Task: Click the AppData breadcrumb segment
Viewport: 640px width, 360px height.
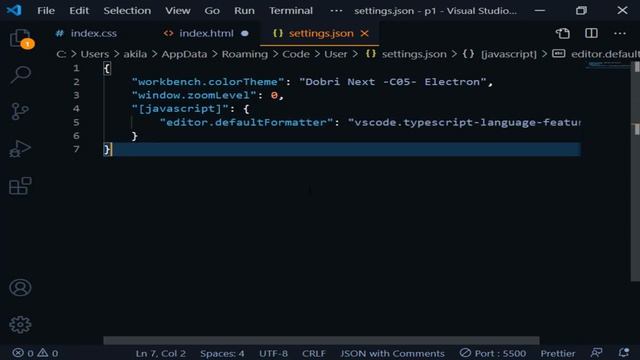Action: (184, 54)
